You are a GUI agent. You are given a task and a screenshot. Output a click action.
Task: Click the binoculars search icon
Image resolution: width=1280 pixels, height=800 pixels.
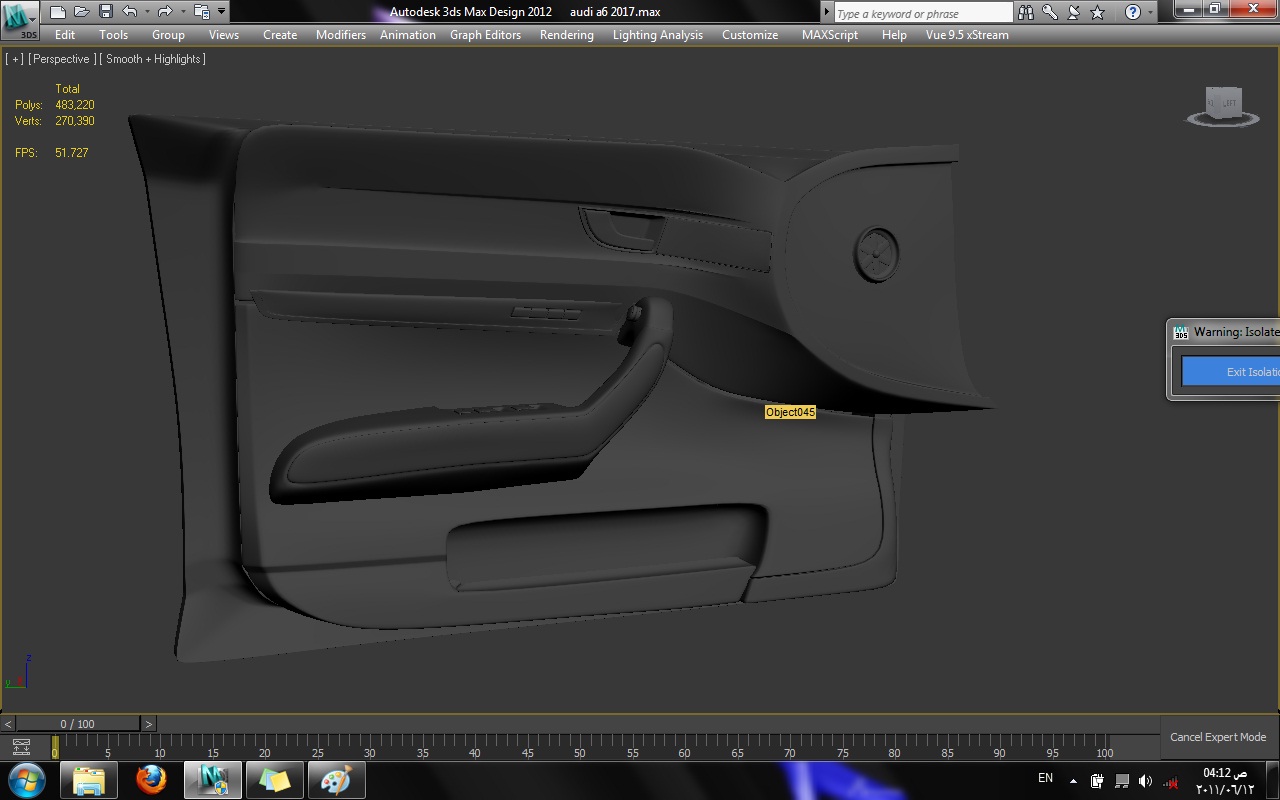point(1027,12)
